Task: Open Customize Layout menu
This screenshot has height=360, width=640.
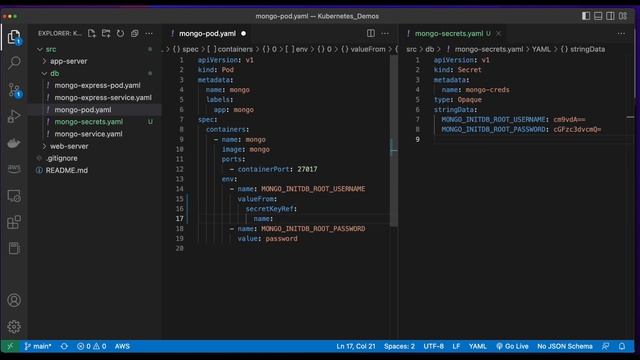Action: [623, 16]
